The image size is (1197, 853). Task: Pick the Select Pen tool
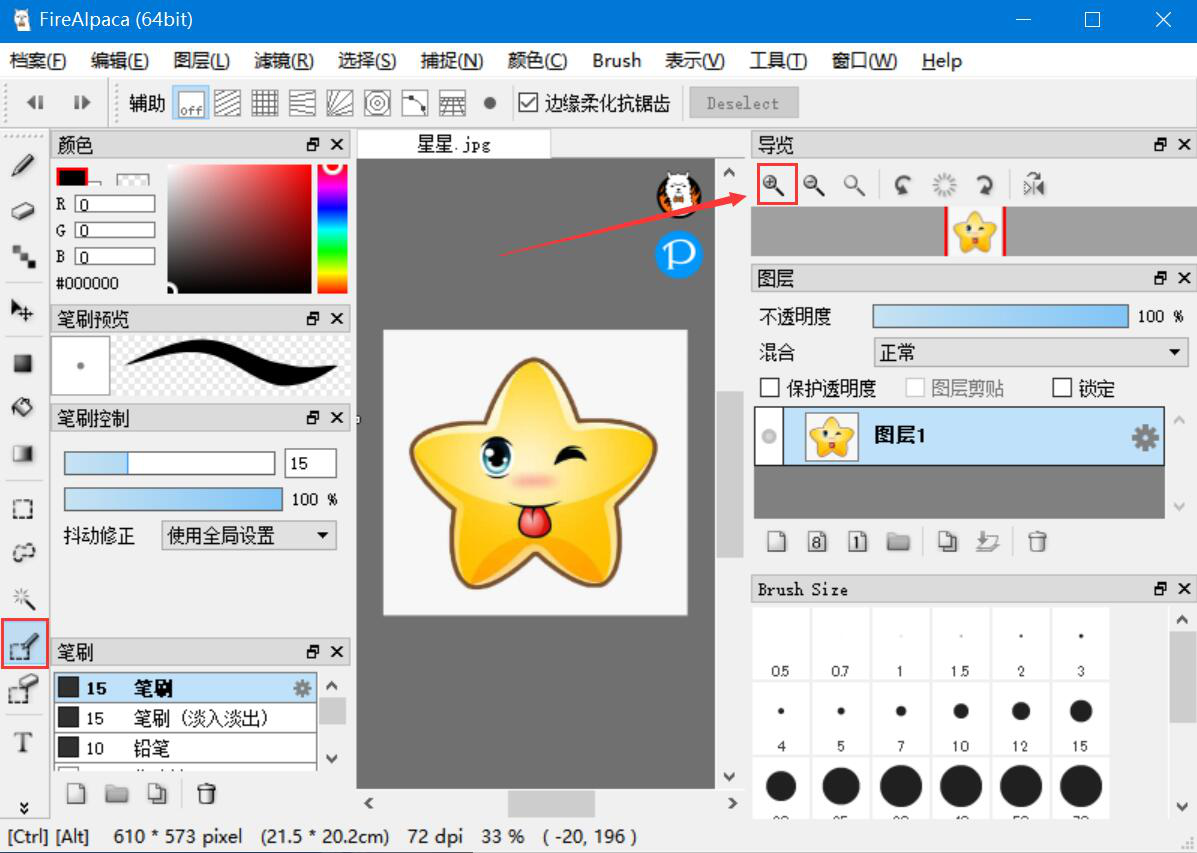(x=22, y=647)
